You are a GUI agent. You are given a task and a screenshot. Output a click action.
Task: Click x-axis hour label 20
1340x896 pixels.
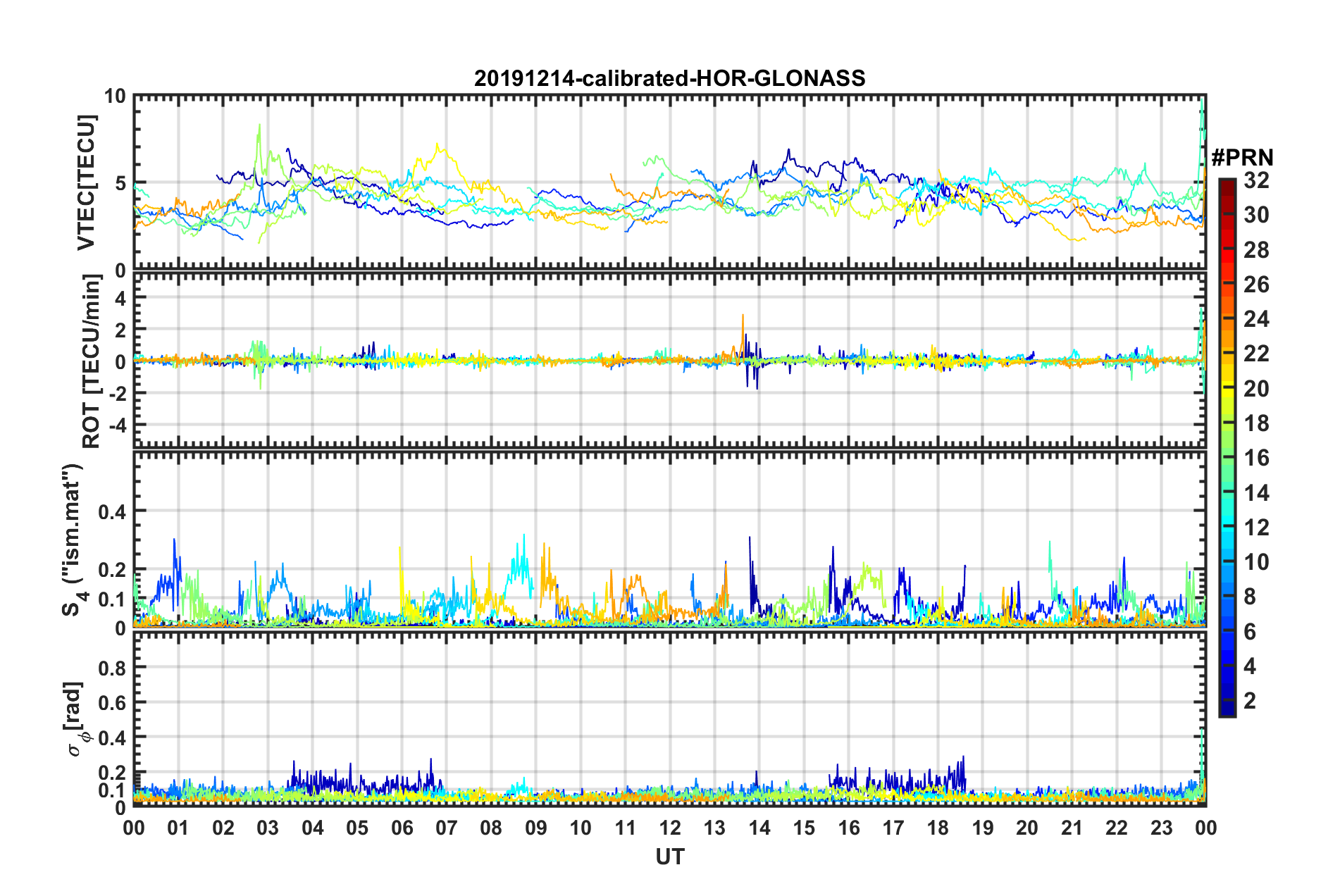[1027, 828]
